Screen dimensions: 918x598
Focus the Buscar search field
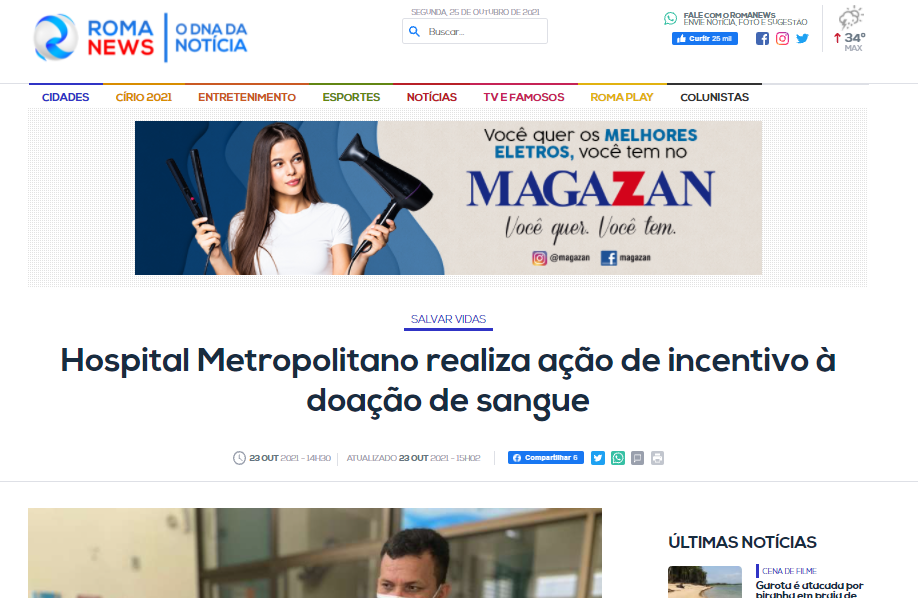pos(475,31)
